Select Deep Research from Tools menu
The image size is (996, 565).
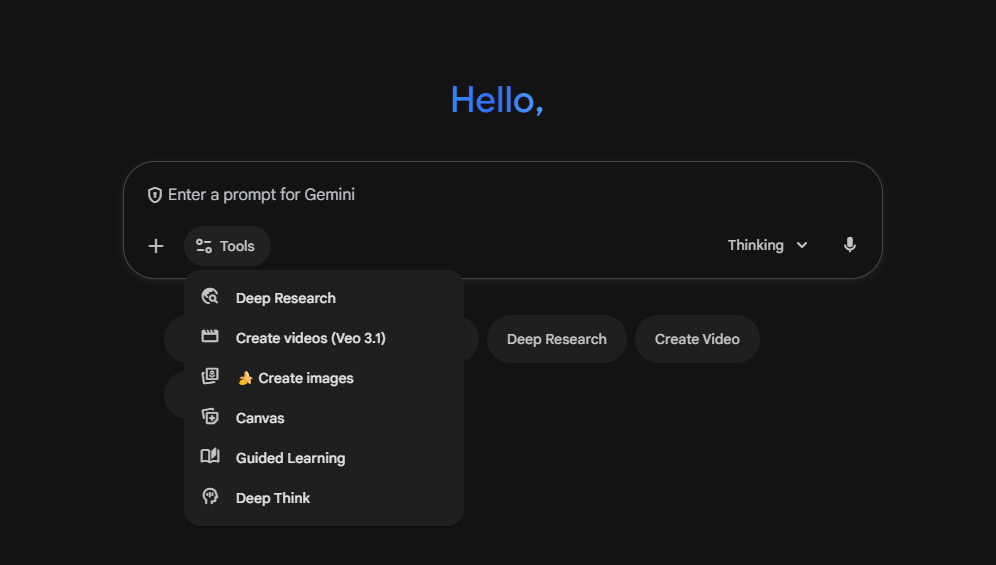[324, 298]
